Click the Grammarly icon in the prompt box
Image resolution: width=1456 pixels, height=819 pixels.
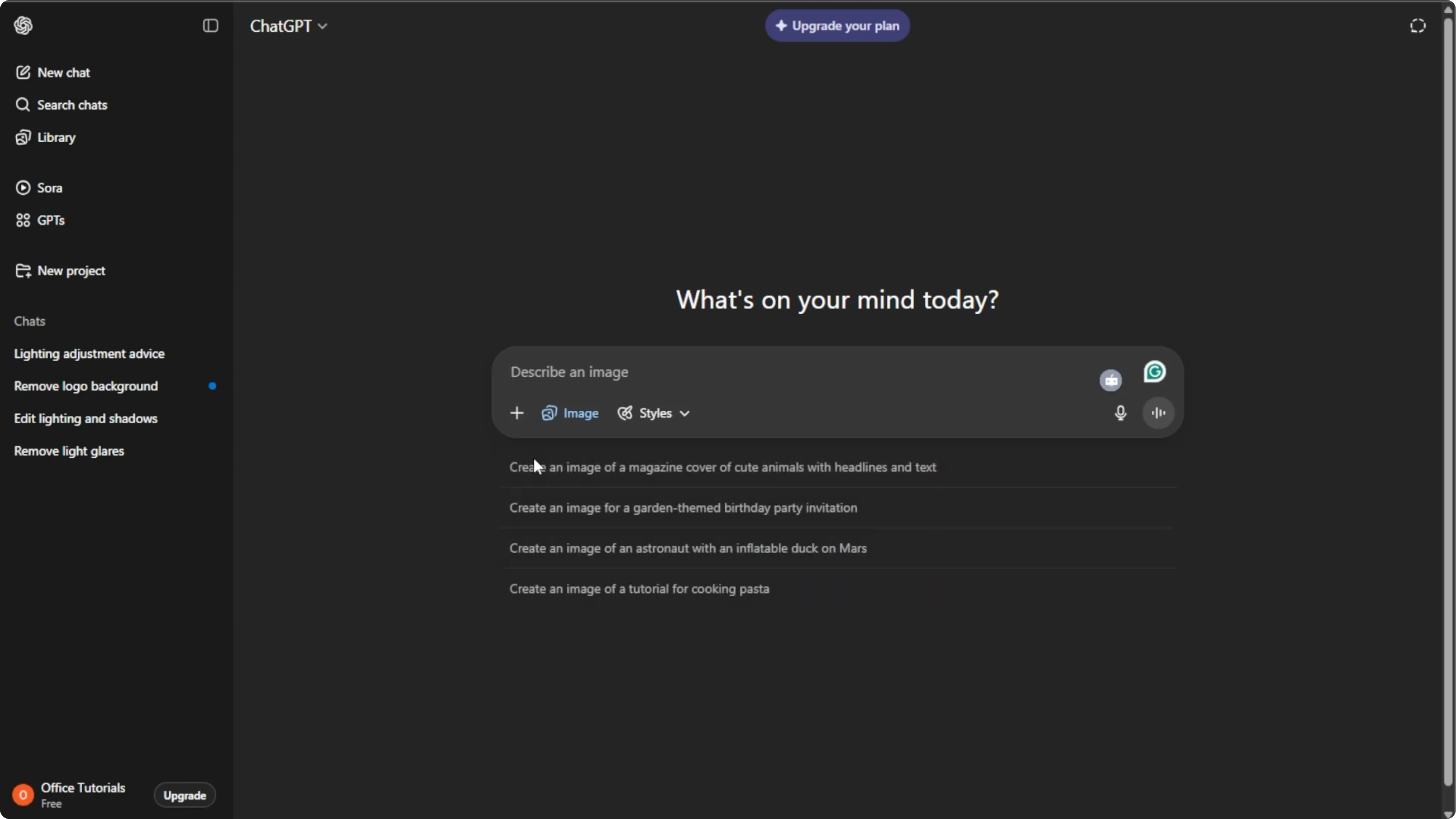pyautogui.click(x=1154, y=372)
